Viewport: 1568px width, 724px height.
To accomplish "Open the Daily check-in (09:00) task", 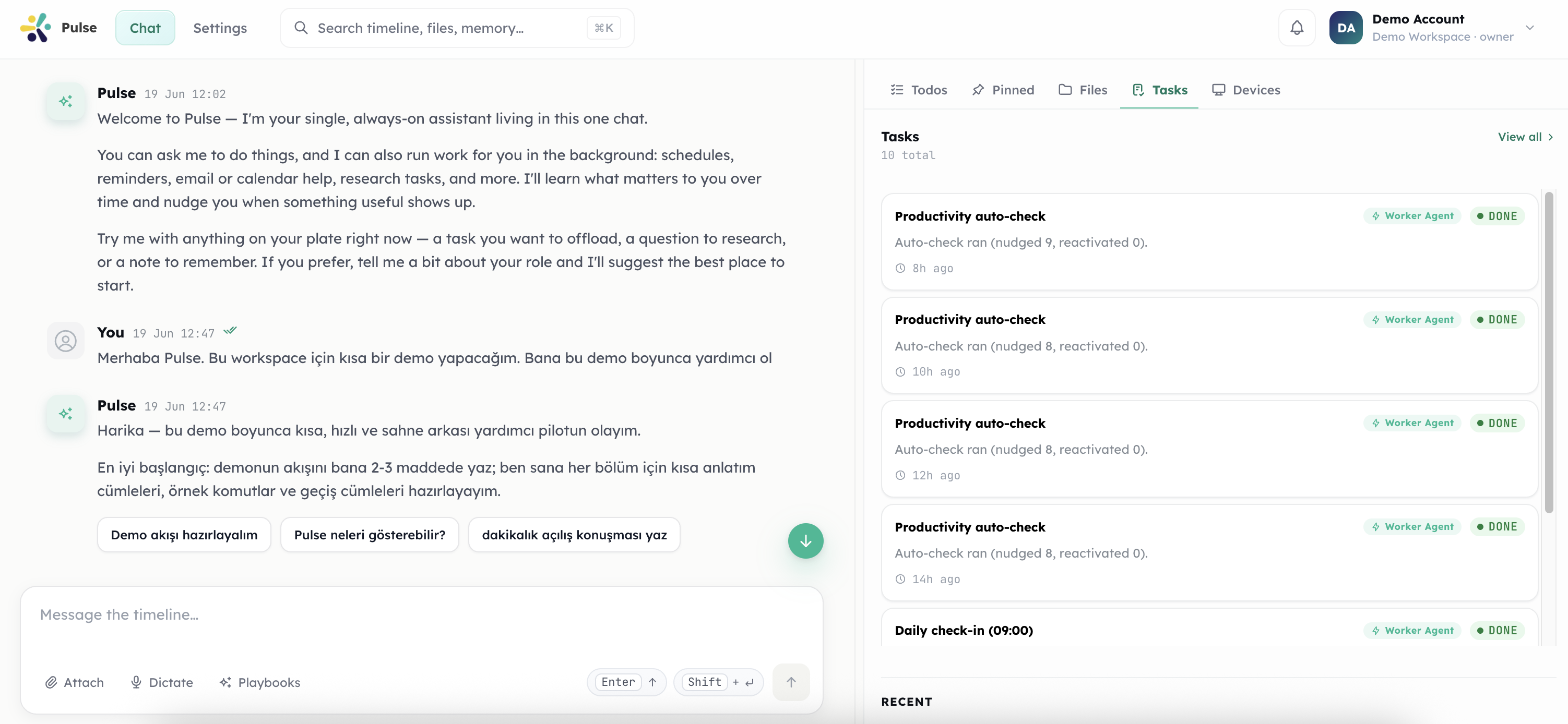I will [x=1209, y=628].
